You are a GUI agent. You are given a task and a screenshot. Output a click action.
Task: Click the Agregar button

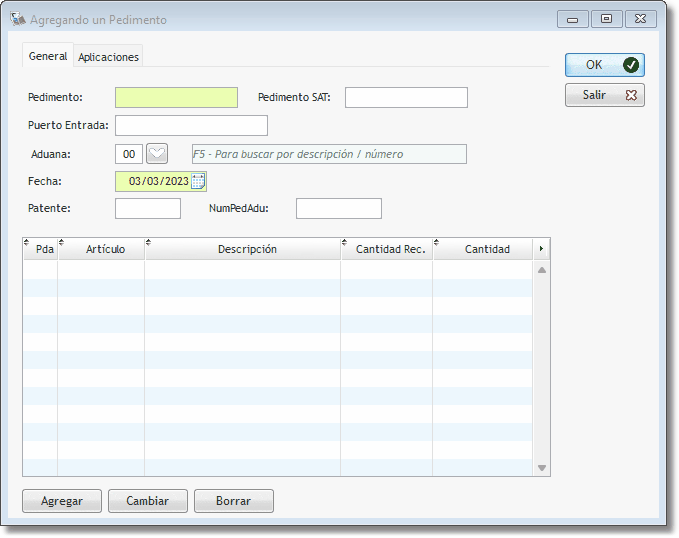coord(62,501)
